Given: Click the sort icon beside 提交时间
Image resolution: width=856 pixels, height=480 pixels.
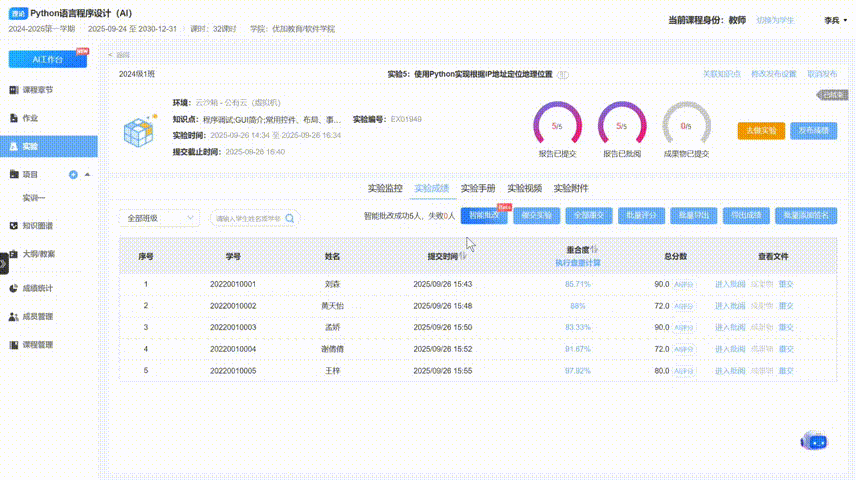Looking at the screenshot, I should click(x=462, y=255).
